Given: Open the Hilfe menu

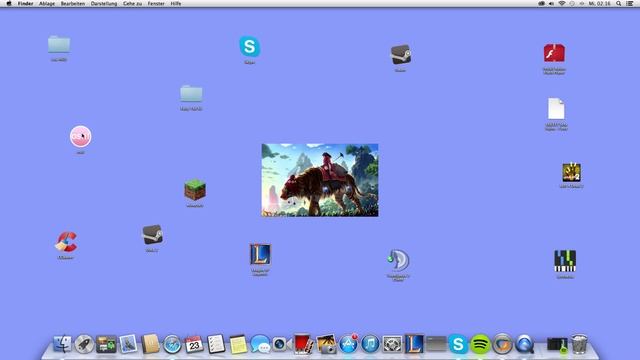Looking at the screenshot, I should pos(176,3).
